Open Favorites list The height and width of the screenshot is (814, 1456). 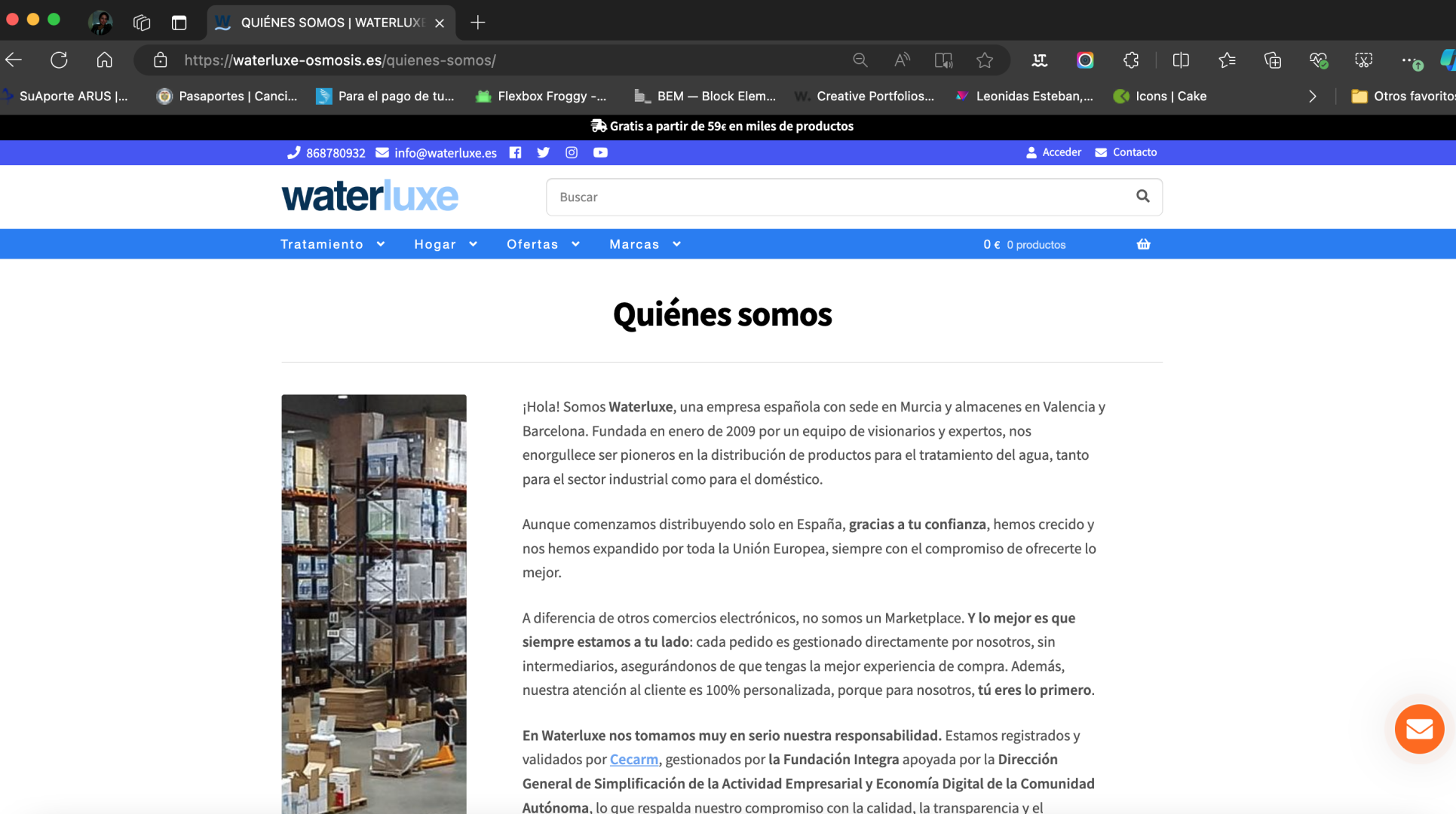point(1227,60)
